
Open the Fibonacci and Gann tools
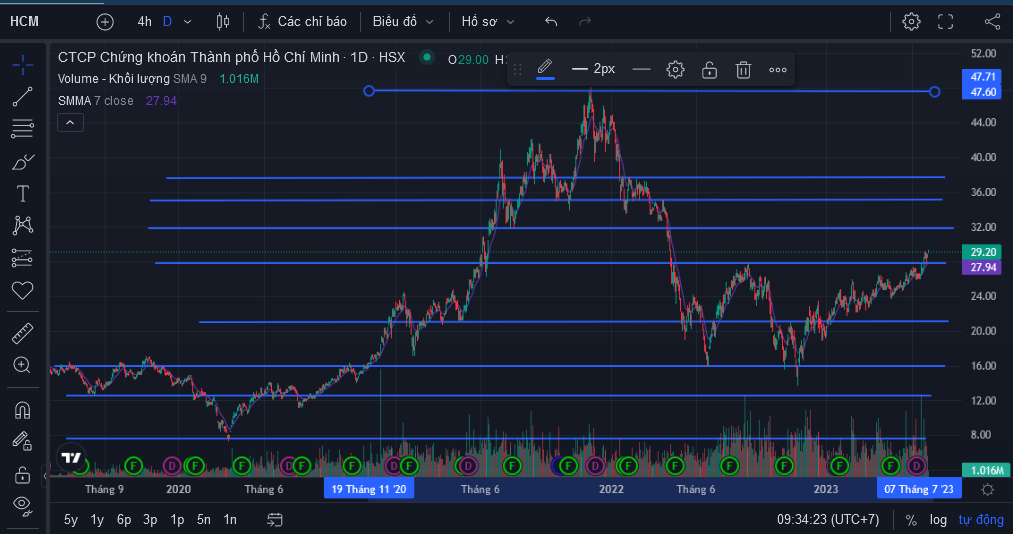click(x=23, y=128)
